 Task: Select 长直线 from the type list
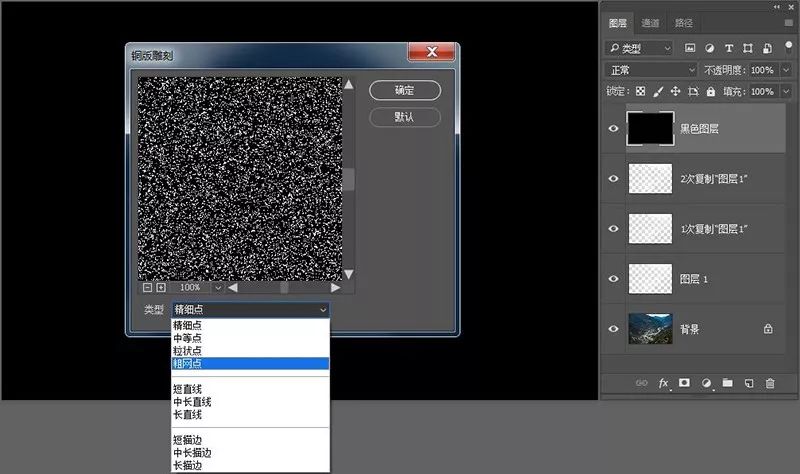pos(251,414)
